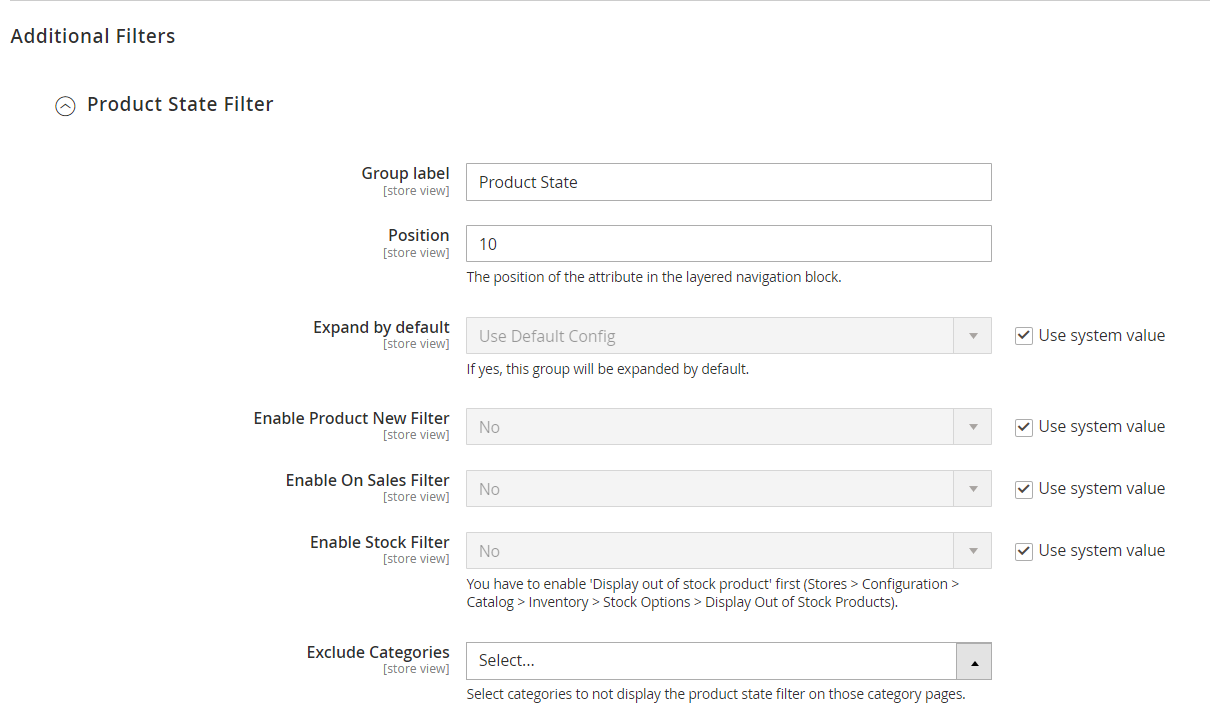
Task: Toggle Use system value for Product New Filter
Action: [x=1024, y=427]
